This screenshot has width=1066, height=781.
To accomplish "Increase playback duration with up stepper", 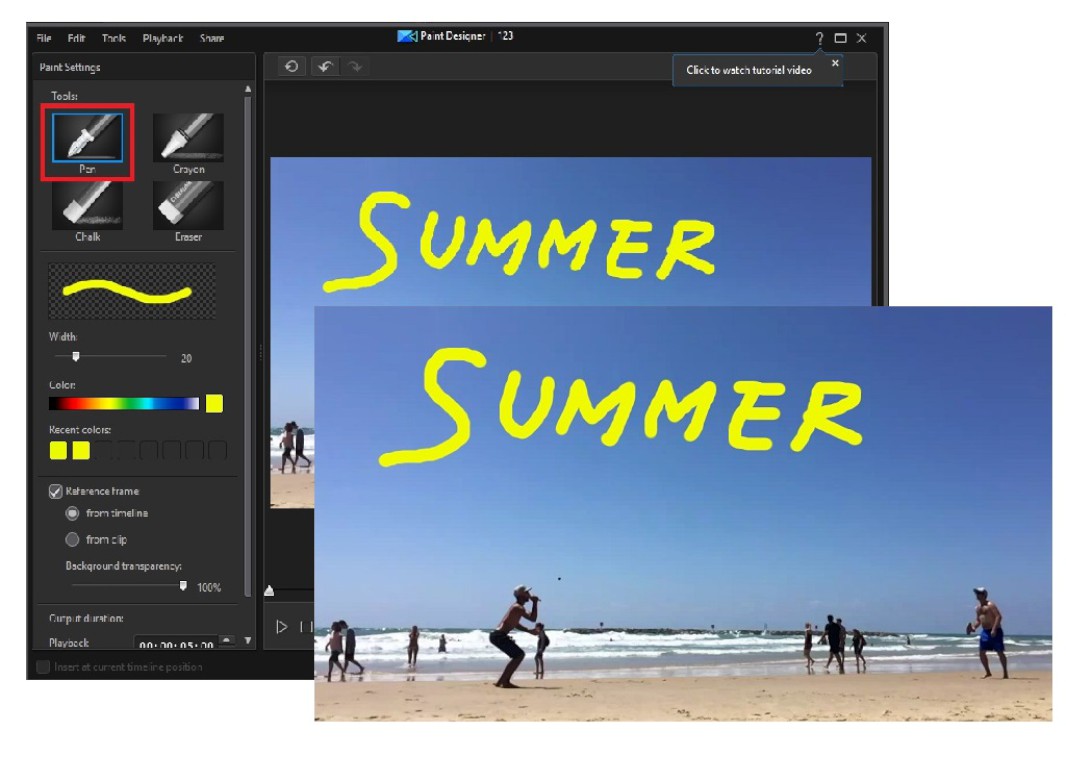I will 225,639.
